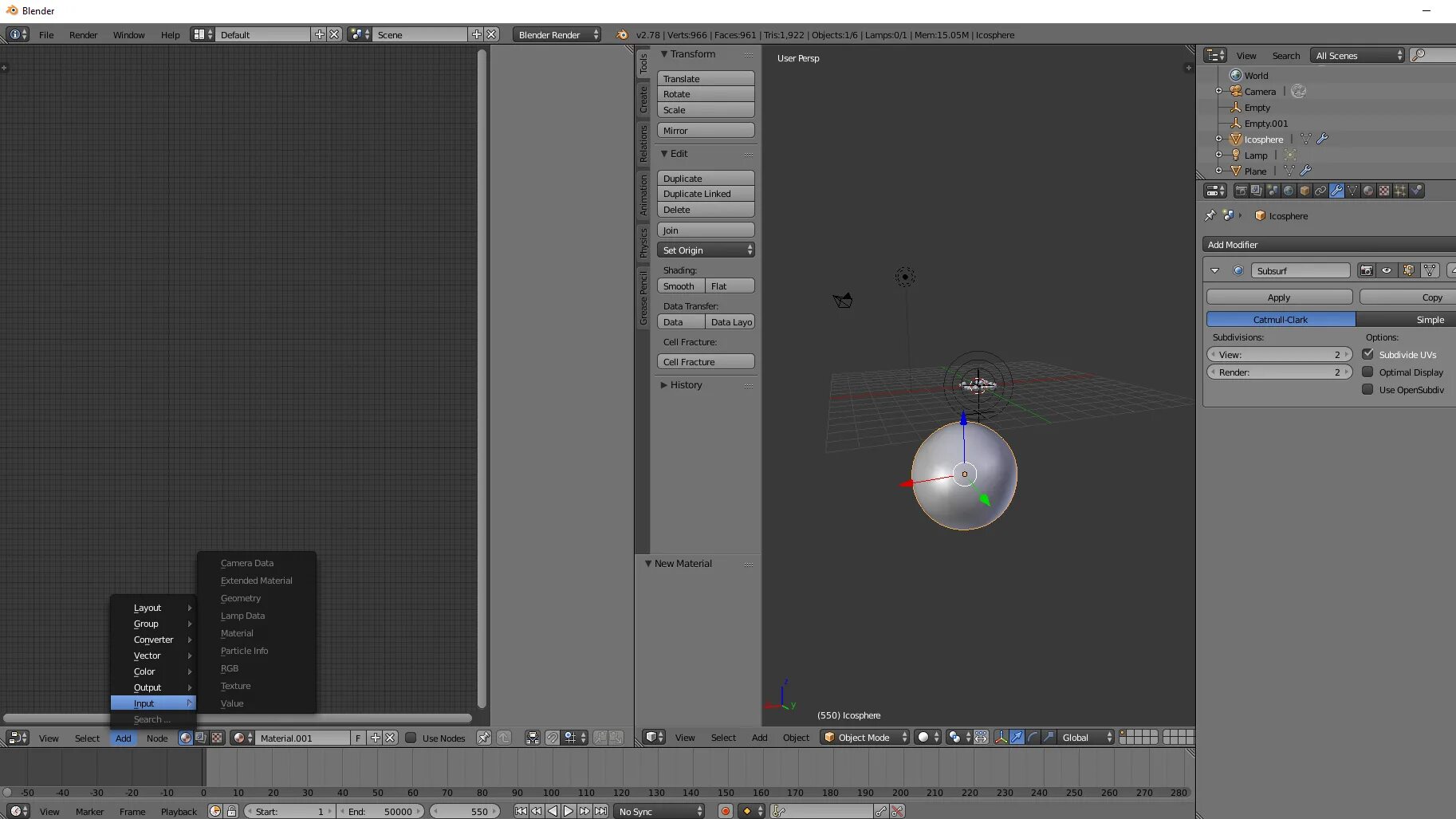Uncheck Subdivide UVs option
Image resolution: width=1456 pixels, height=819 pixels.
coord(1367,354)
